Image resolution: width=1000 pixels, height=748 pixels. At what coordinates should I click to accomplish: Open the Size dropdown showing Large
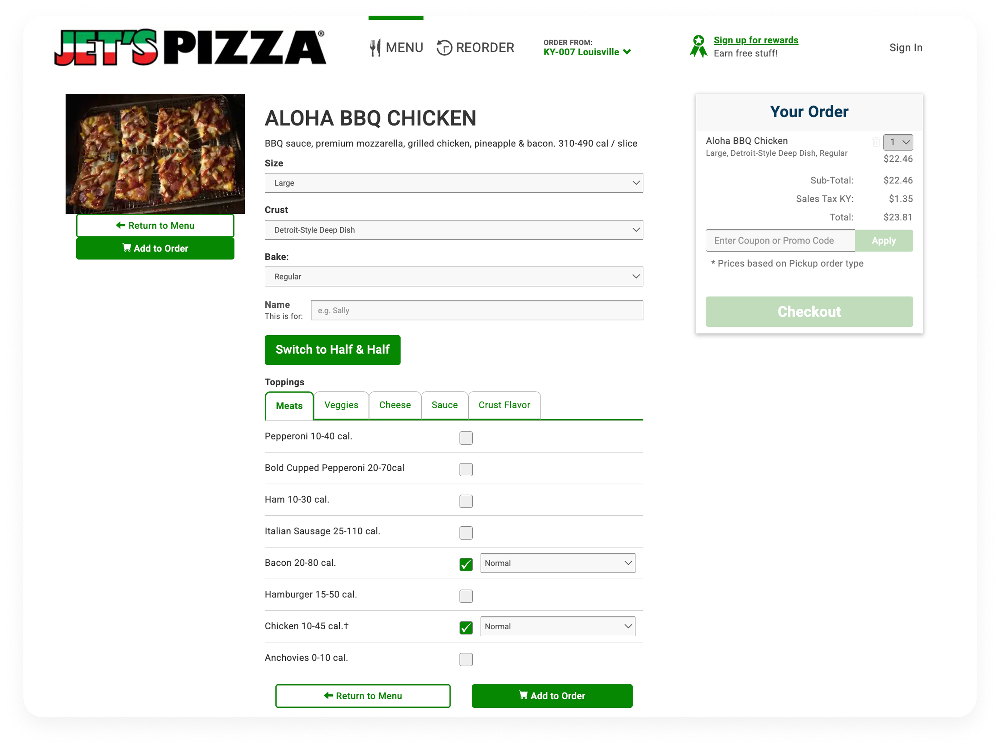point(453,183)
